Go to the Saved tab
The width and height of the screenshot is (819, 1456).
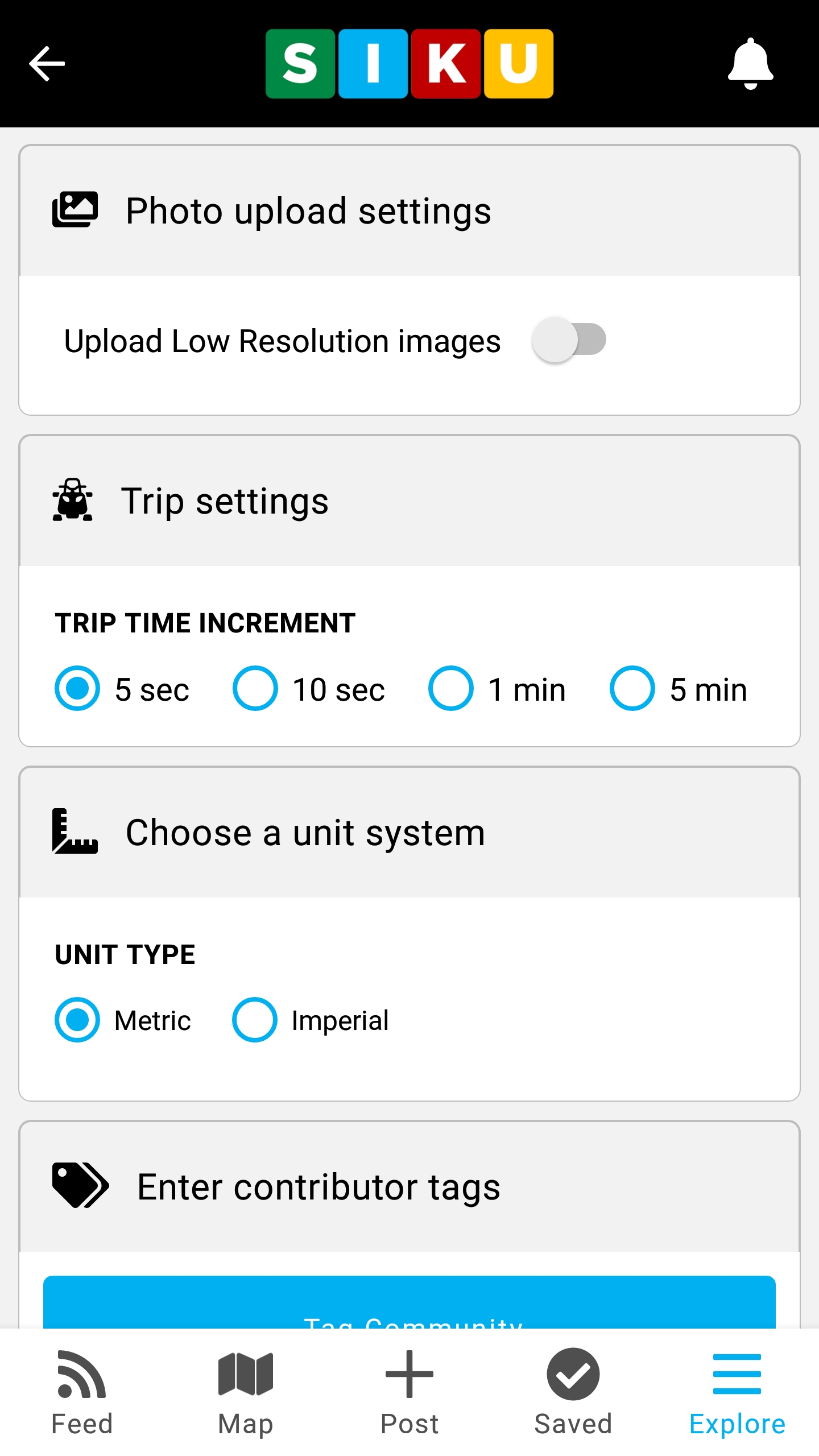click(x=573, y=1392)
